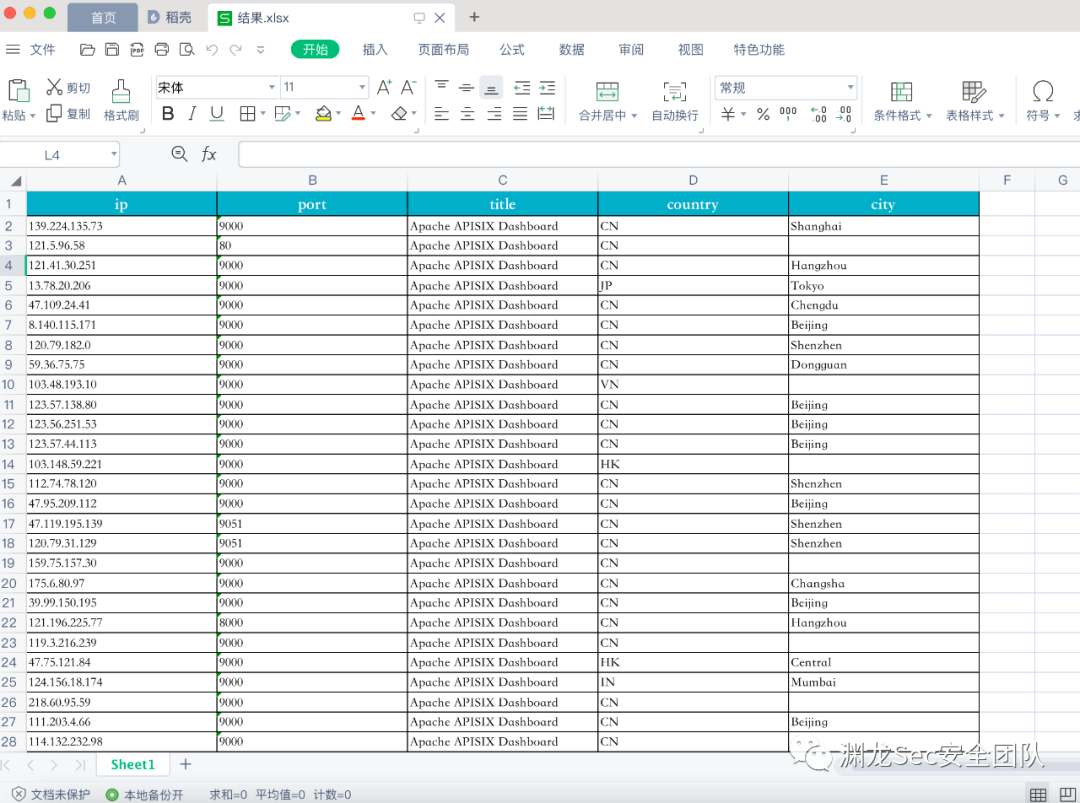The image size is (1080, 803).
Task: Expand the paste options arrow
Action: point(32,116)
